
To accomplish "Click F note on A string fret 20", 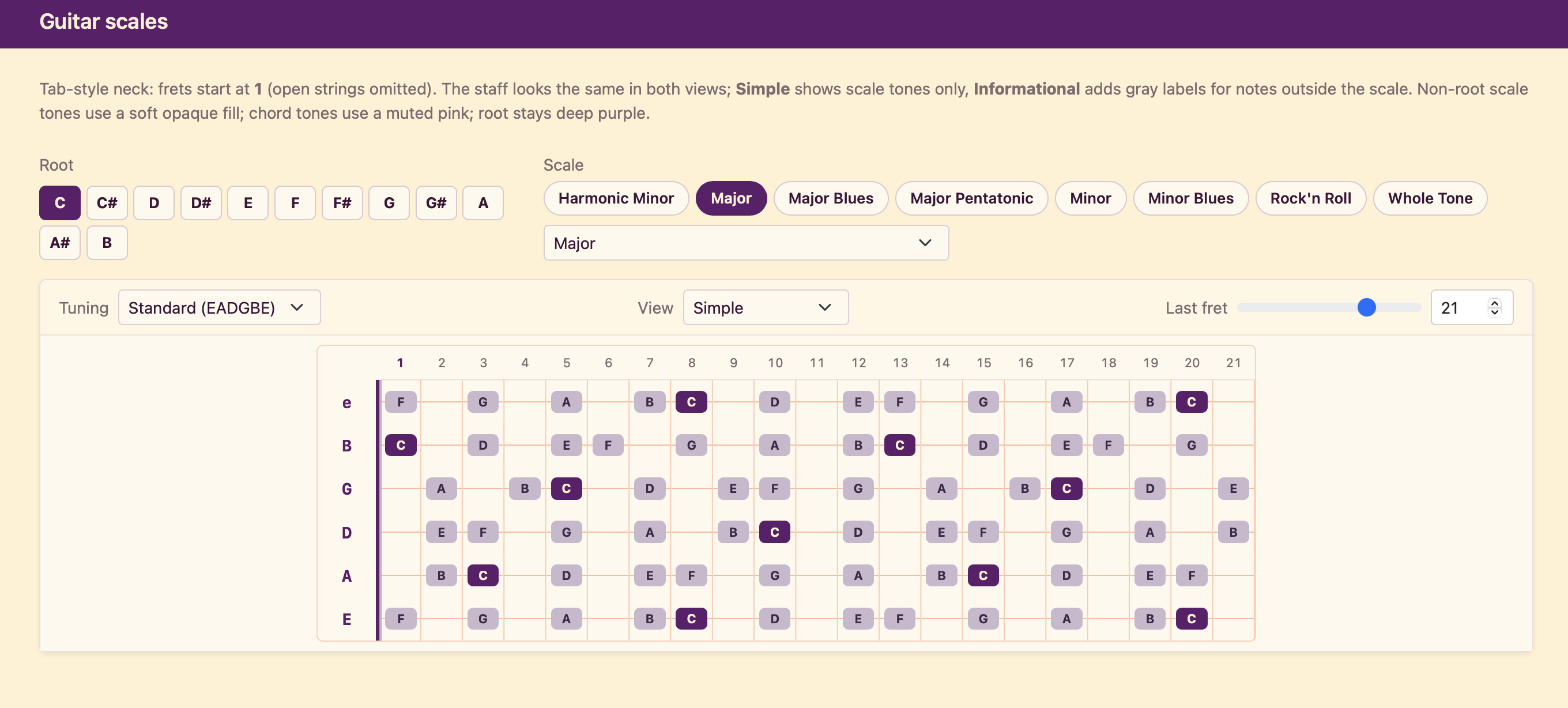I will 1192,575.
